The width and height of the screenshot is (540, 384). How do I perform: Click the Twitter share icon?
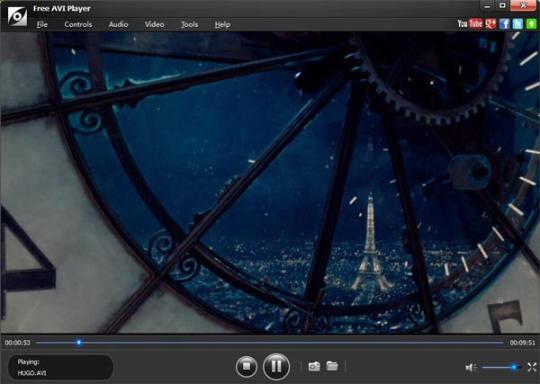coord(518,23)
